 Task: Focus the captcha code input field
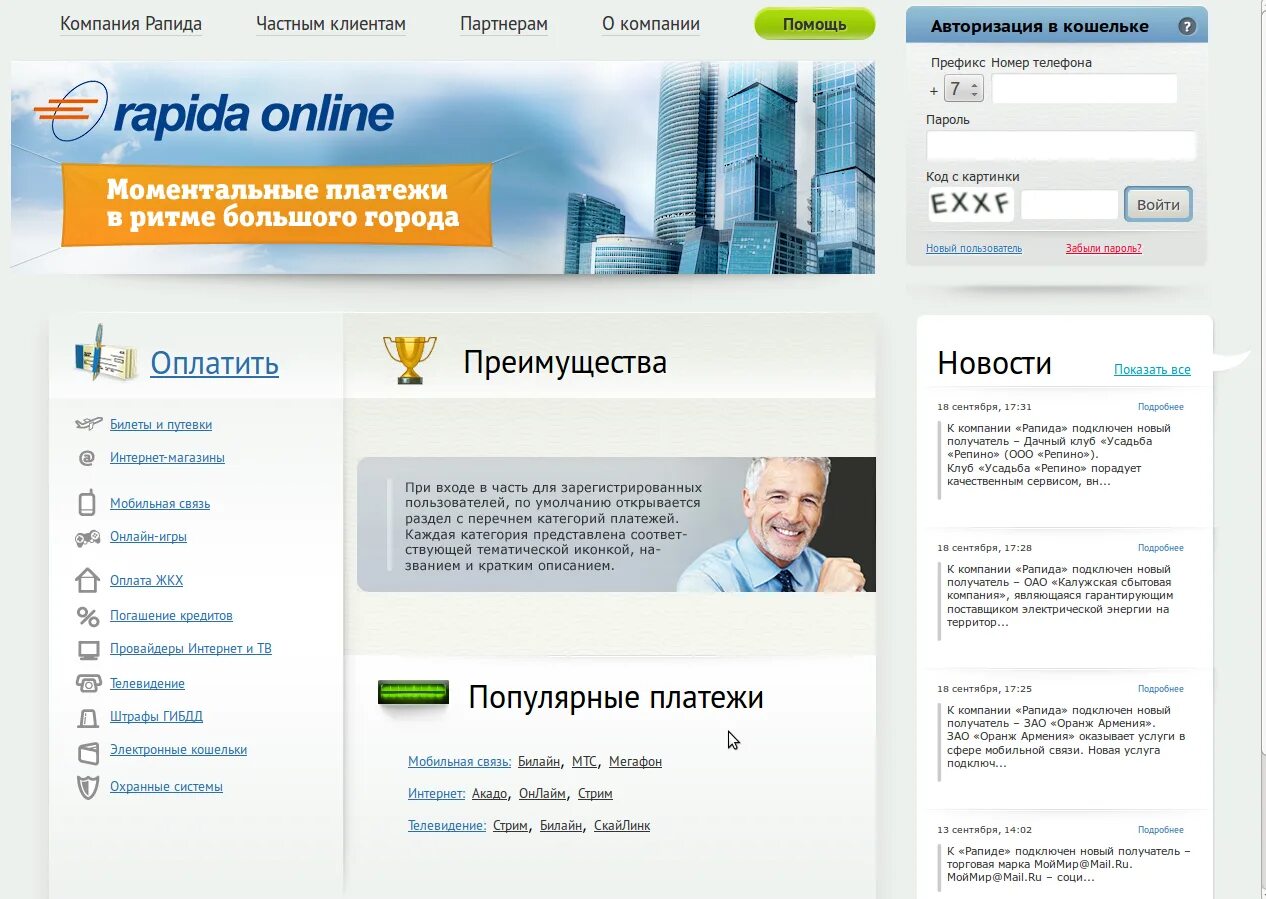coord(1069,204)
